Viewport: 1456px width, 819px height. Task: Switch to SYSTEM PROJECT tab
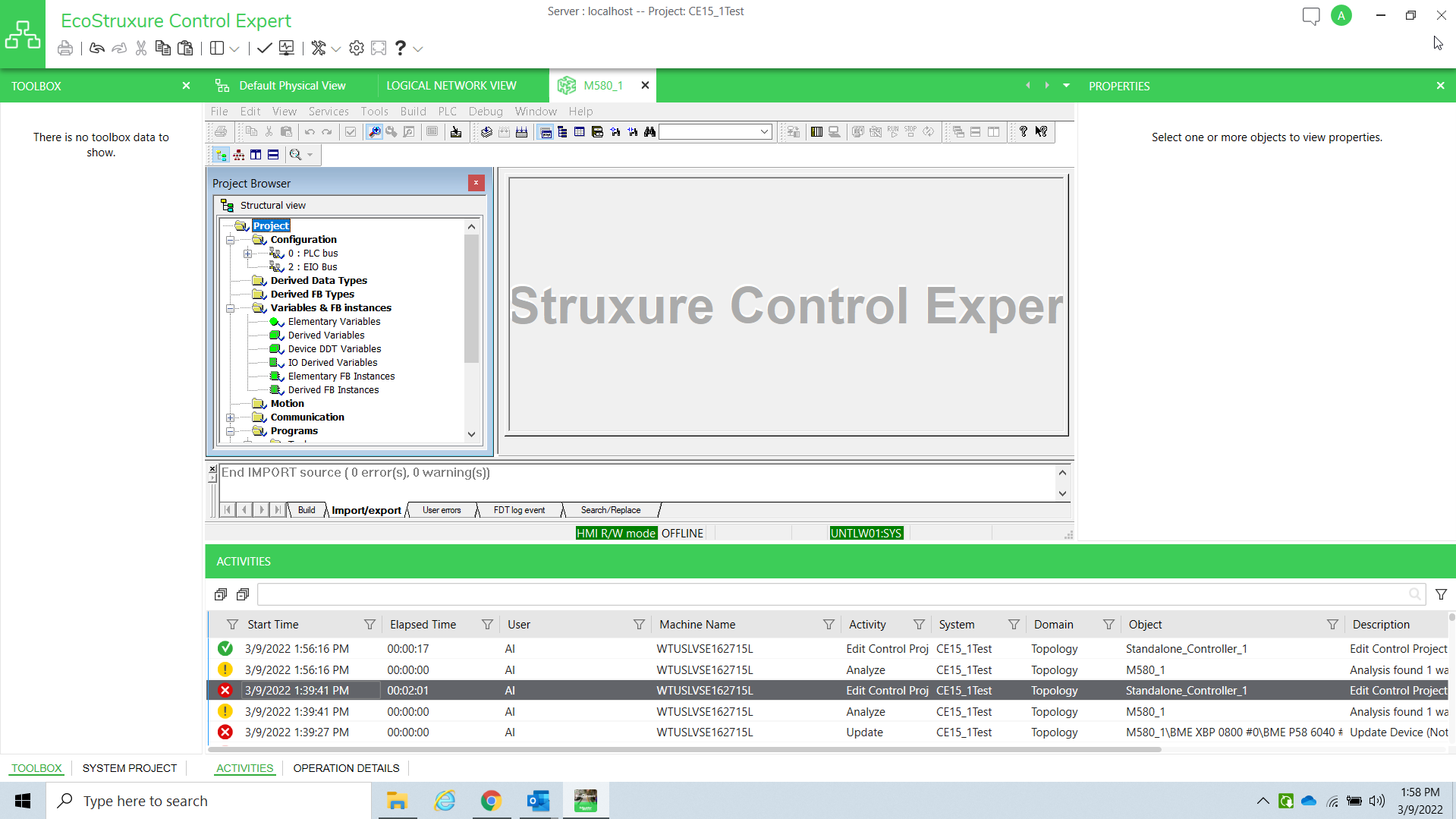tap(130, 768)
